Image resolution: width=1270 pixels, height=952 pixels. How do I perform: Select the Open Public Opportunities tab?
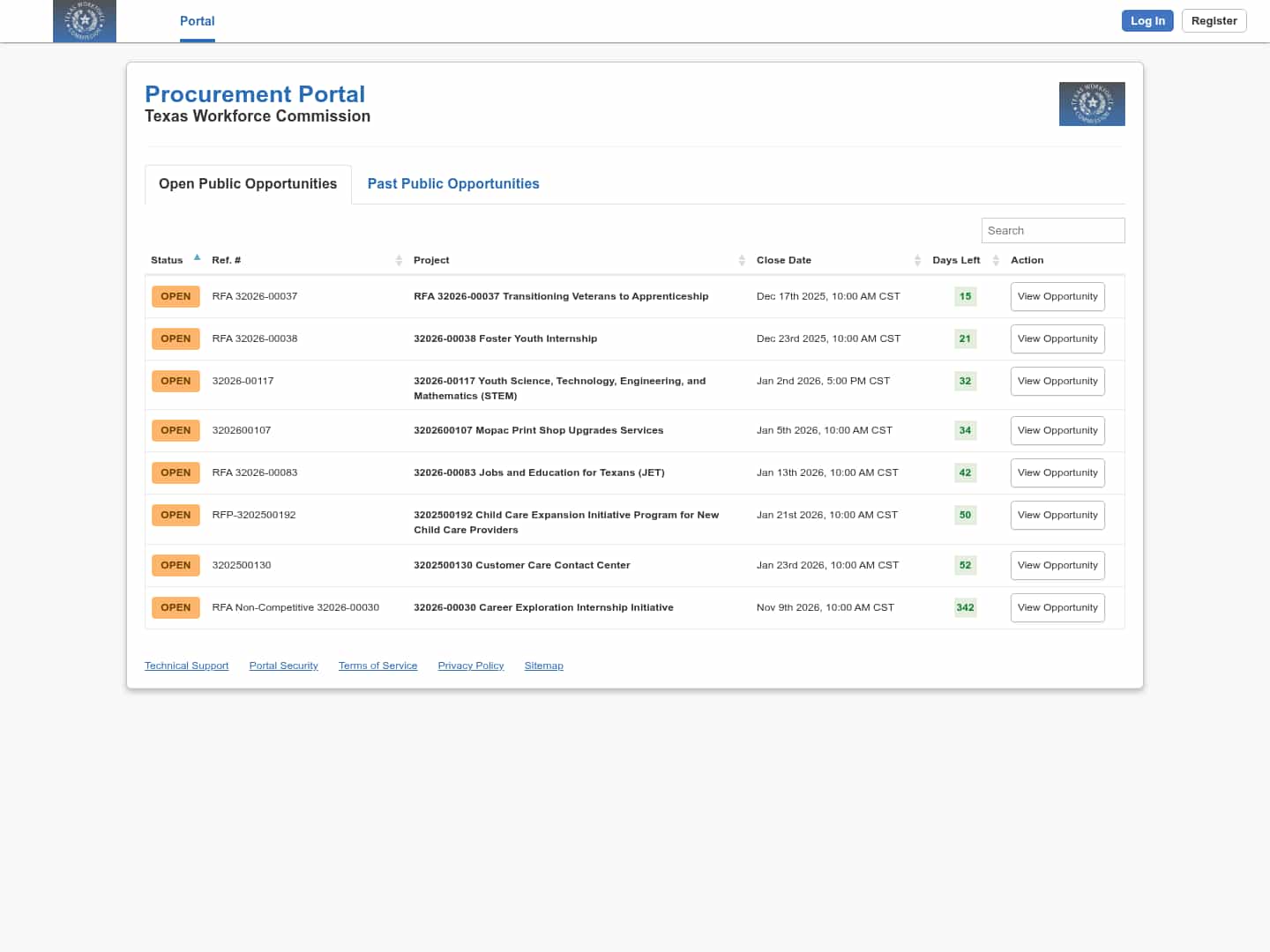click(248, 184)
